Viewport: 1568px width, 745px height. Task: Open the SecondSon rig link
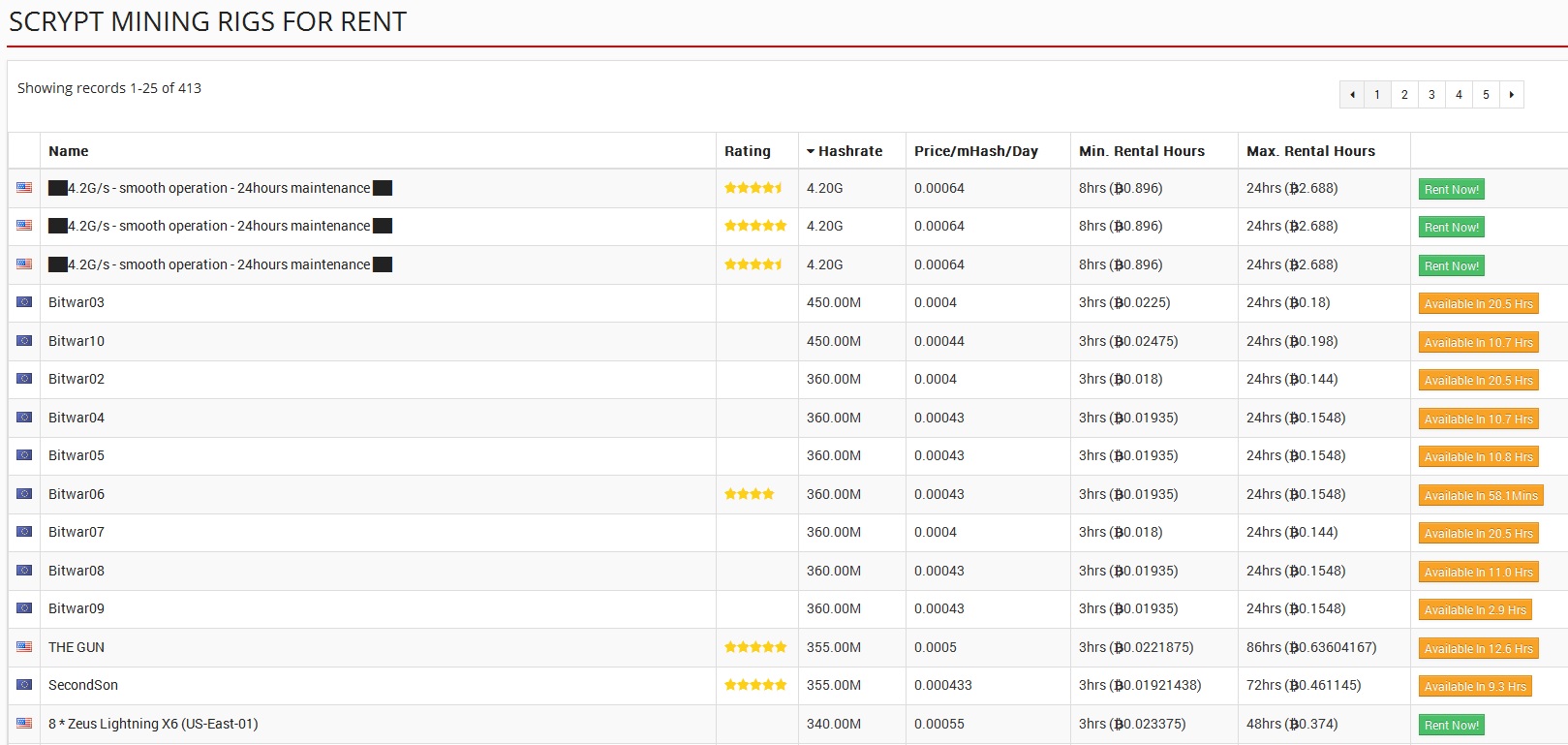pos(83,685)
